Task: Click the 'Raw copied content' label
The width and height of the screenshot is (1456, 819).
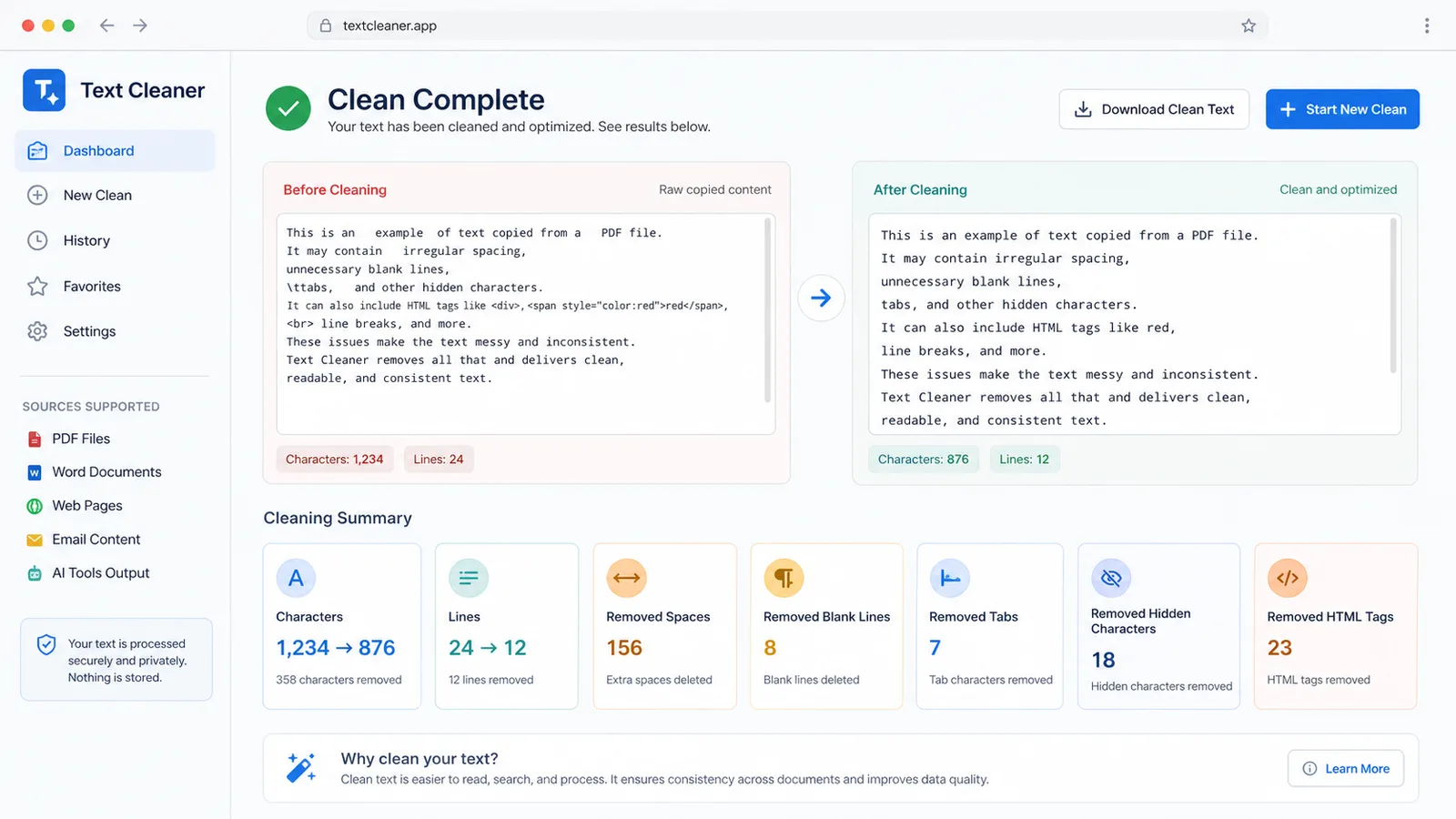Action: [715, 190]
